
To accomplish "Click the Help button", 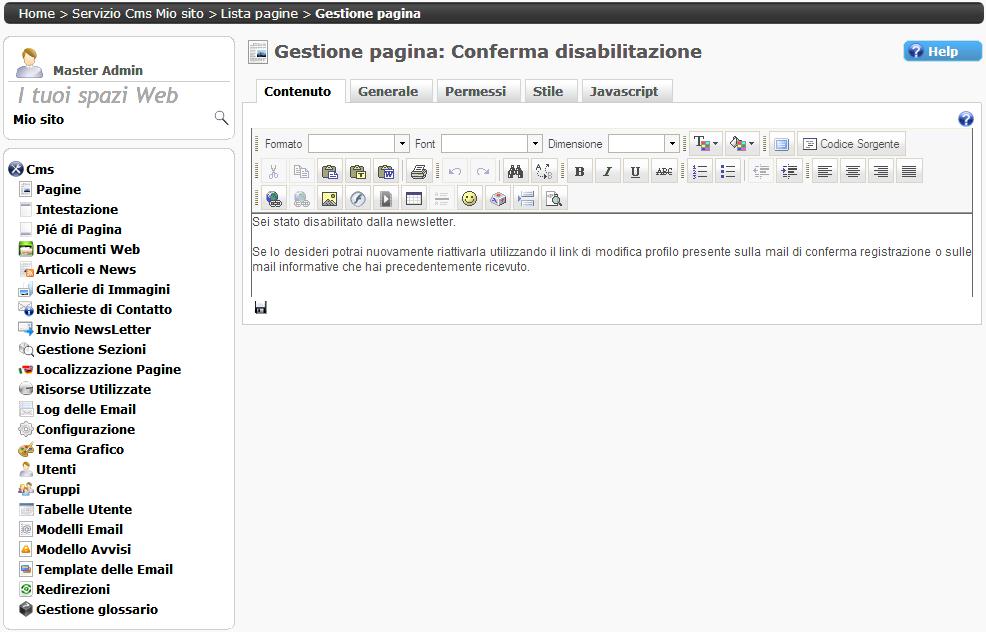I will 942,52.
